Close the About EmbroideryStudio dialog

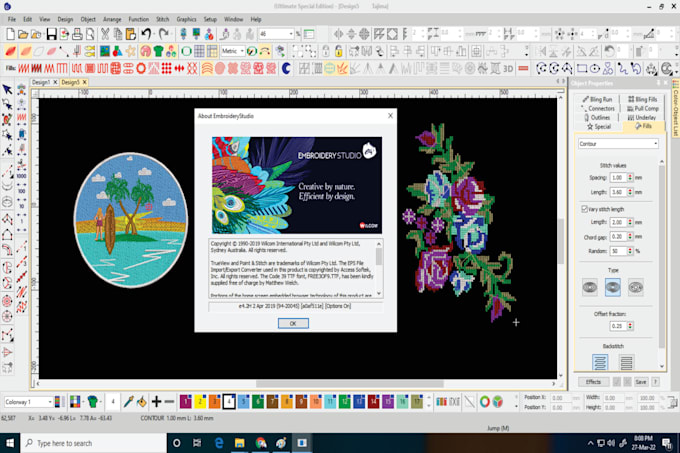[390, 116]
